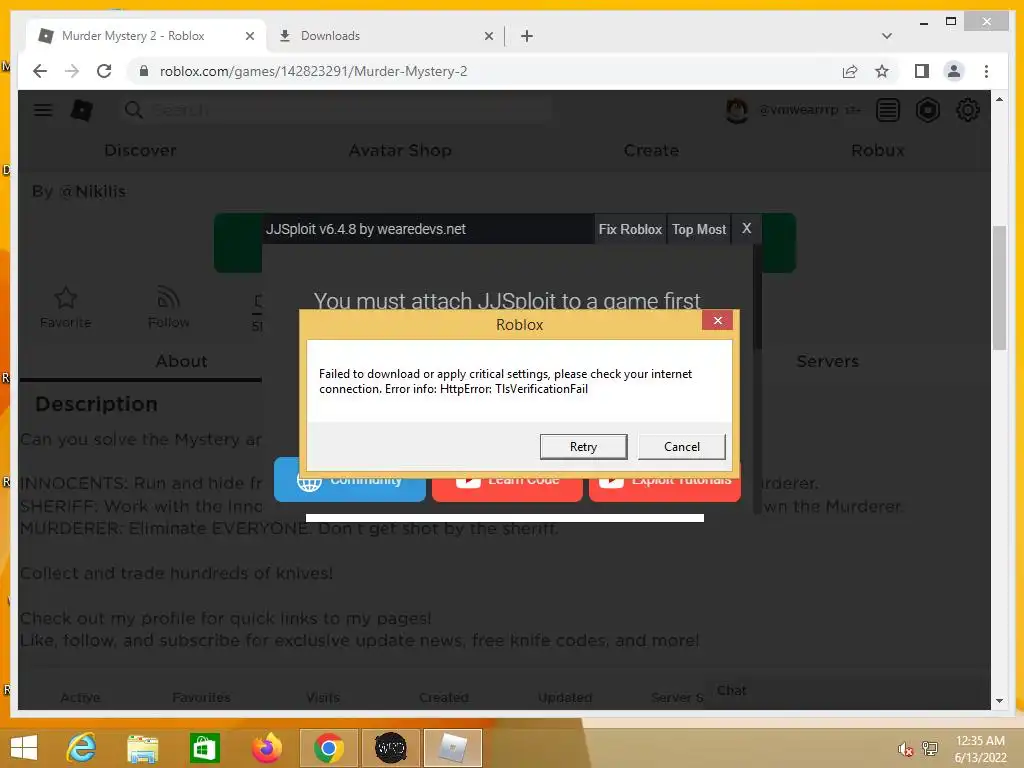This screenshot has width=1024, height=768.
Task: Click Retry in the Roblox error dialog
Action: tap(583, 447)
